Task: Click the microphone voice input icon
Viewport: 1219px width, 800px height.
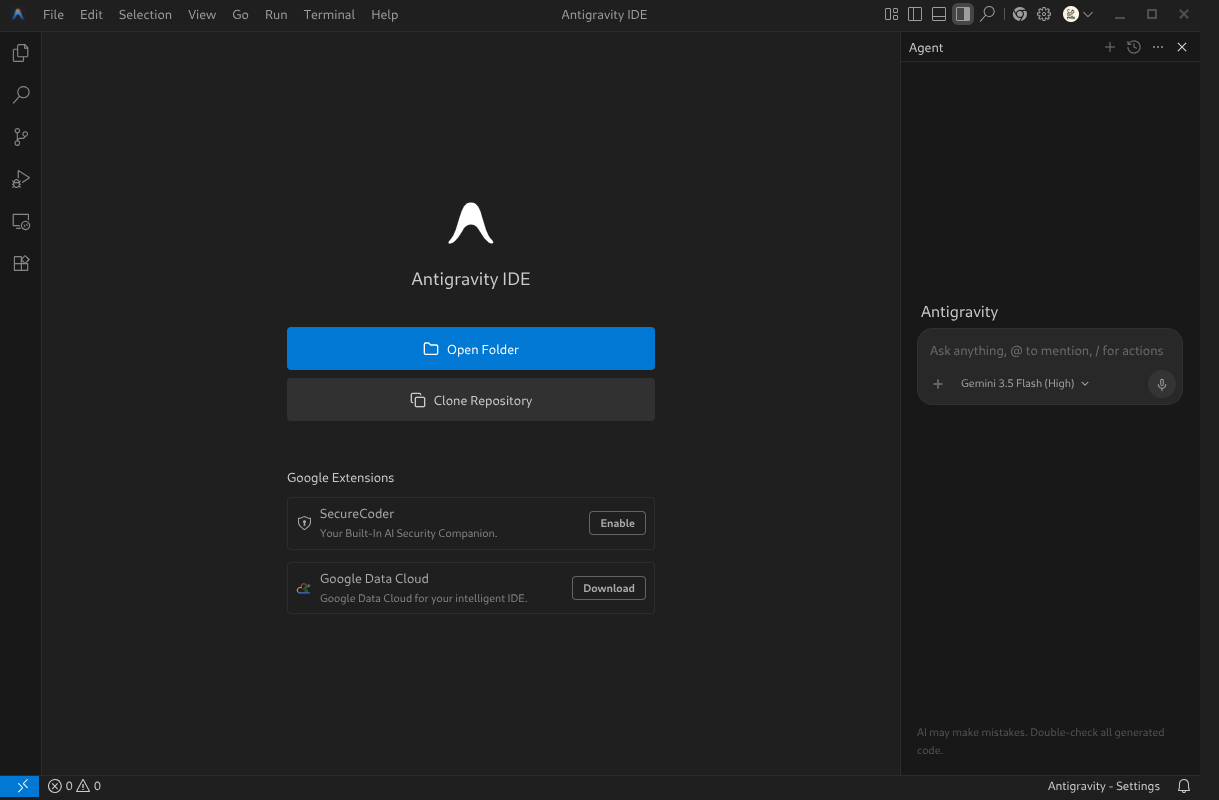Action: pyautogui.click(x=1161, y=384)
